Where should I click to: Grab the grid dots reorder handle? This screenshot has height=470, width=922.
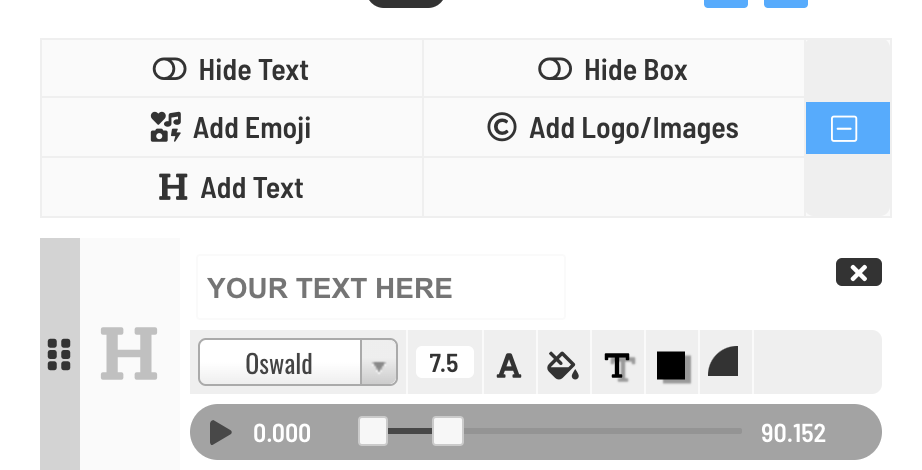point(59,355)
